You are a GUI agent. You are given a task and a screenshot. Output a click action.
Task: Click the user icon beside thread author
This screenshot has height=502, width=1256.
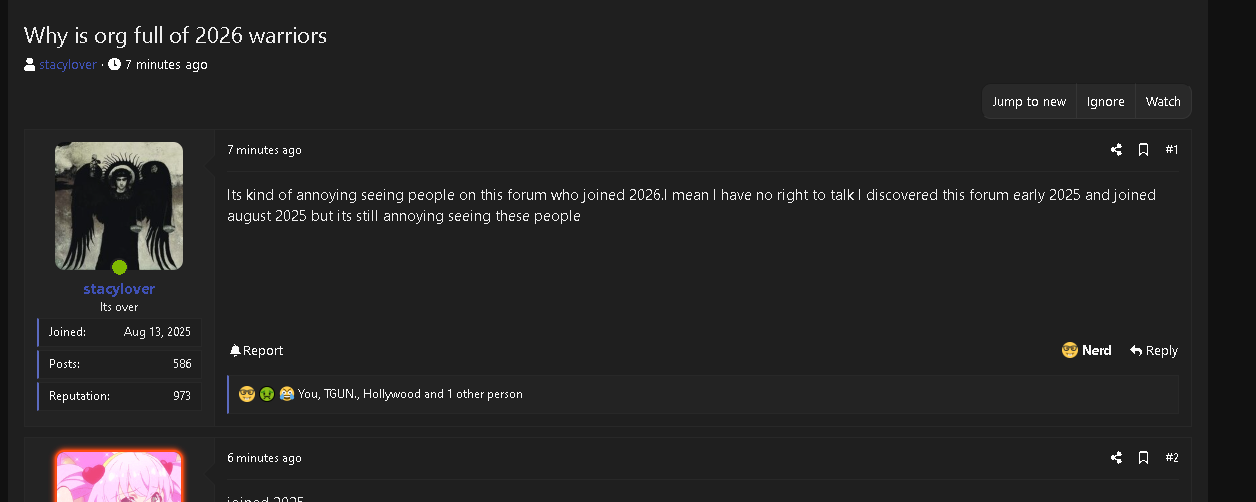30,65
